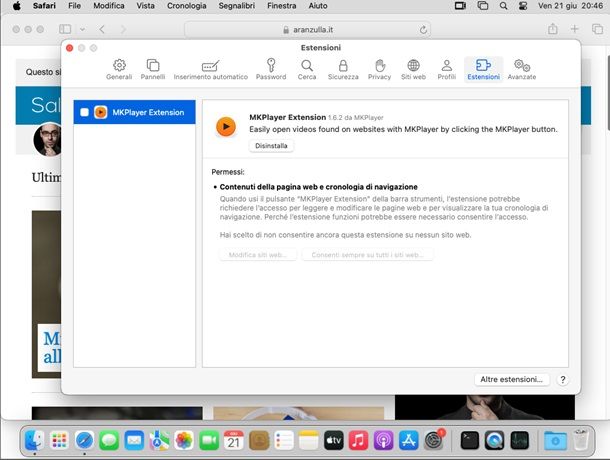Open the Trash in the Dock

(581, 441)
